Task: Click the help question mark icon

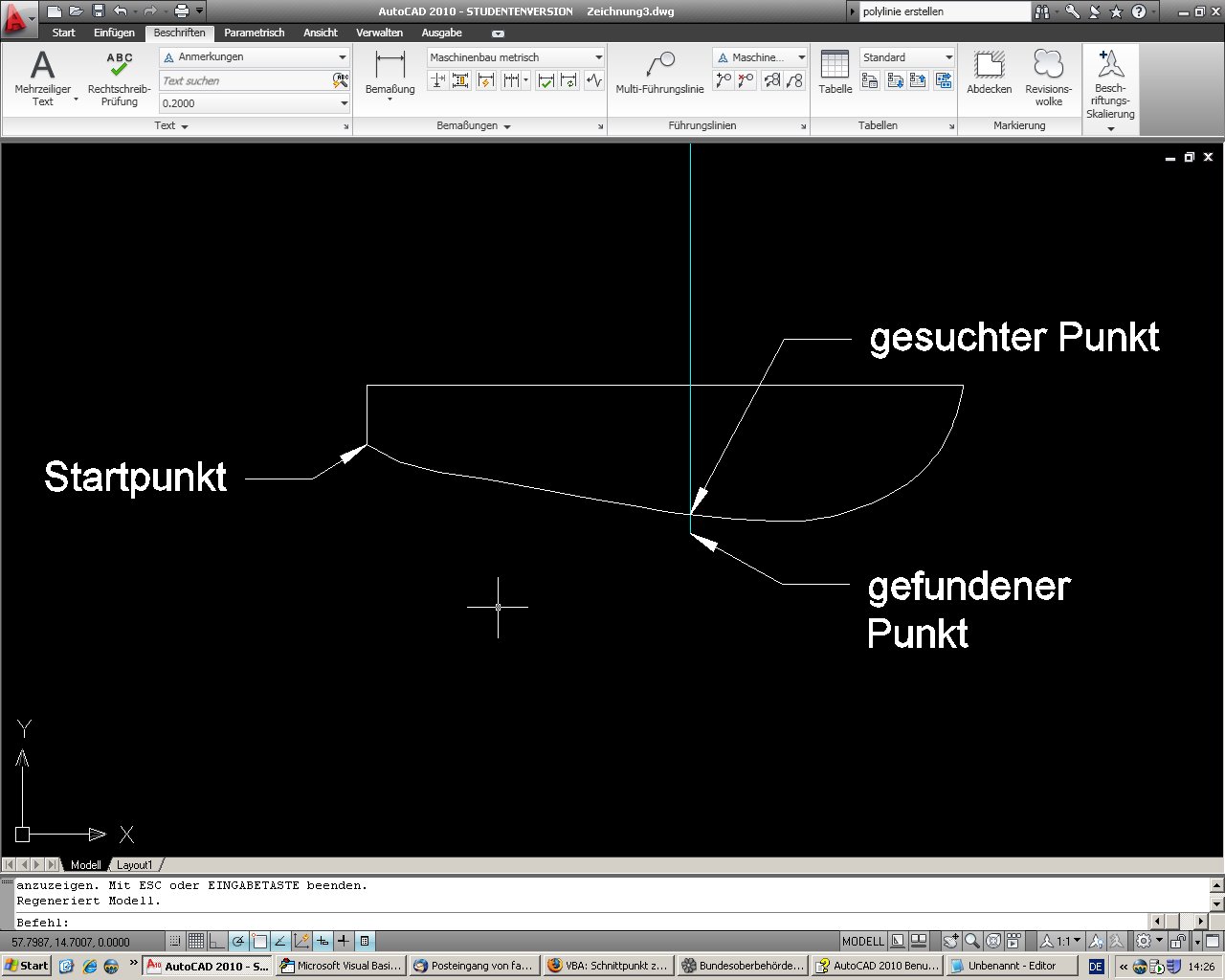Action: [1138, 11]
